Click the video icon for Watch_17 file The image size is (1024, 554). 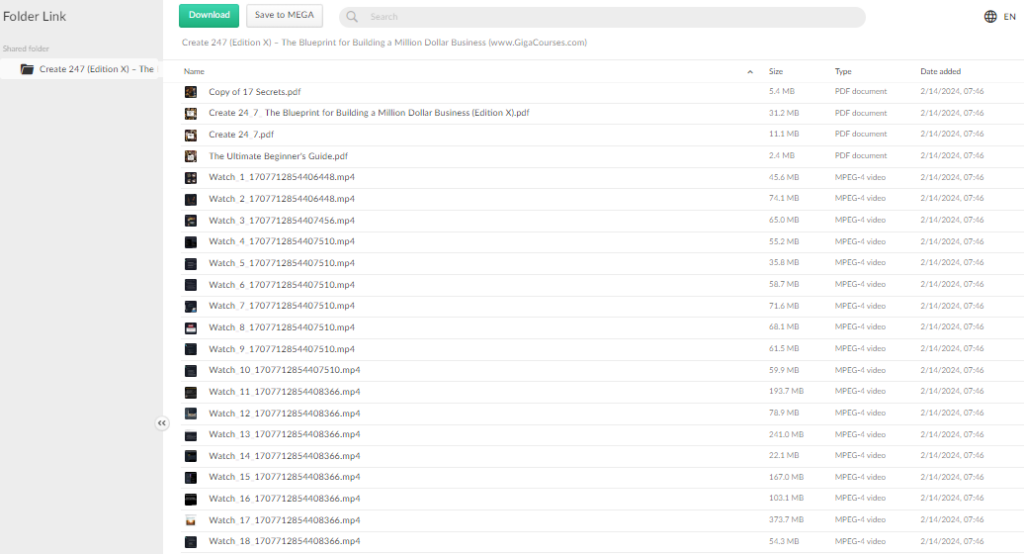pyautogui.click(x=190, y=521)
